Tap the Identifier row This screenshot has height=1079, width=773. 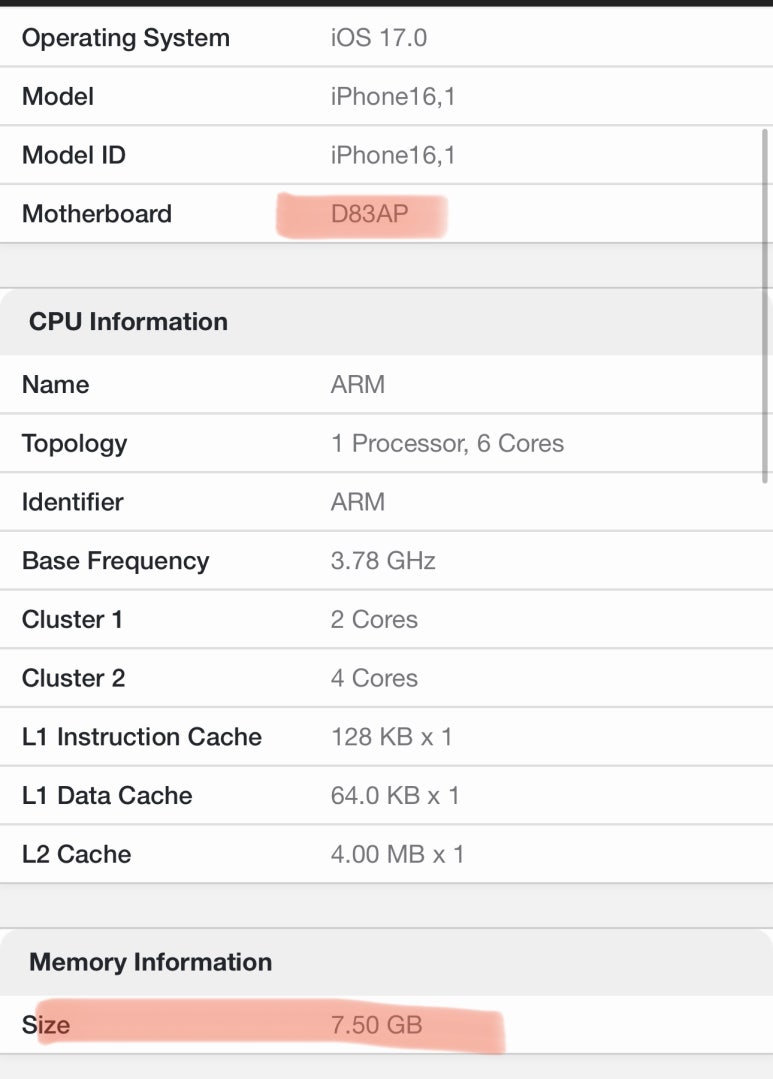[x=386, y=502]
